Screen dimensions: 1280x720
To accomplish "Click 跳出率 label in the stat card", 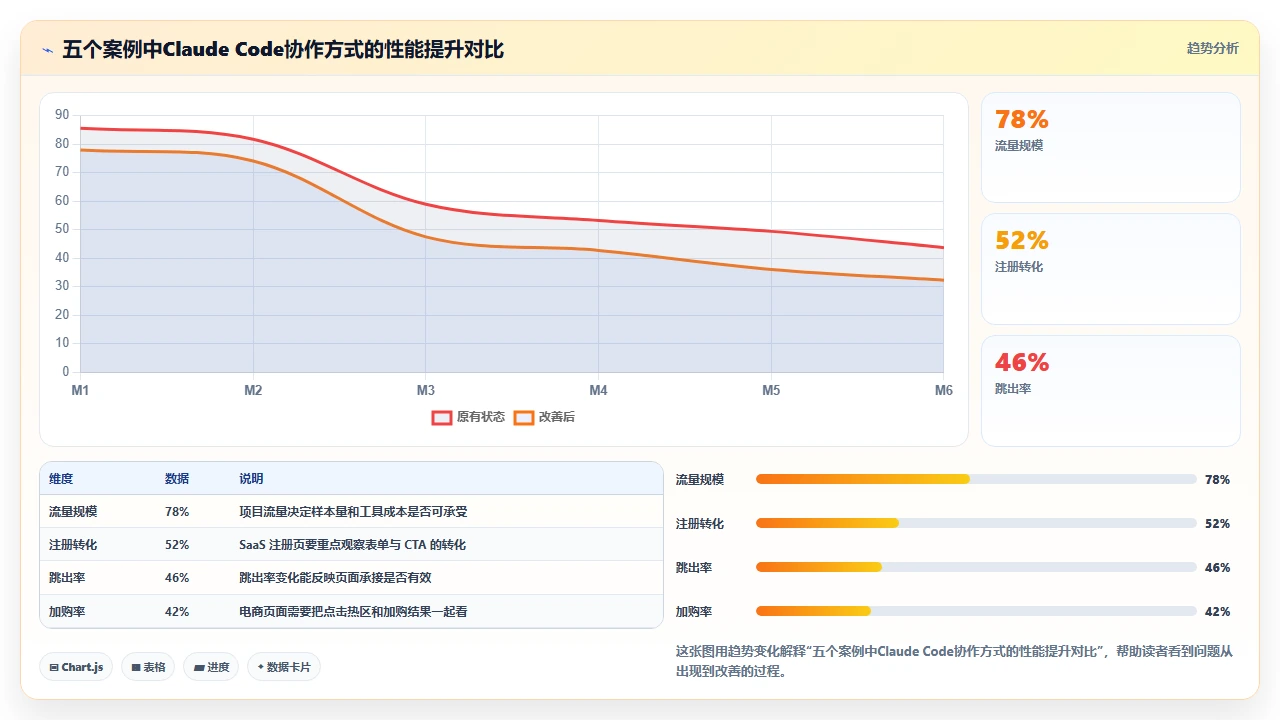I will coord(1013,389).
